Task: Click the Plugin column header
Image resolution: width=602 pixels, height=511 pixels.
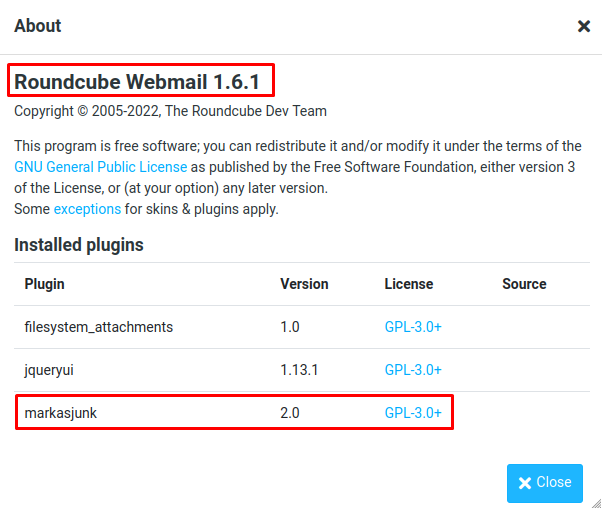Action: (45, 284)
